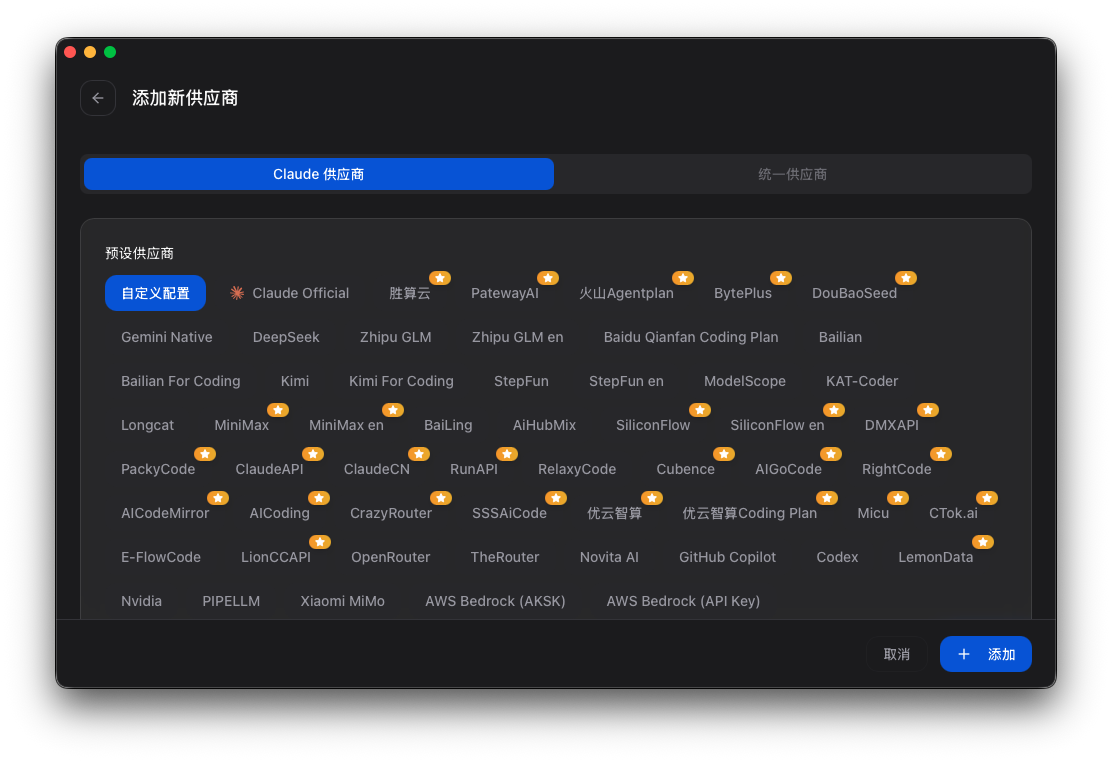
Task: Pick the RightCode provider
Action: pos(896,469)
